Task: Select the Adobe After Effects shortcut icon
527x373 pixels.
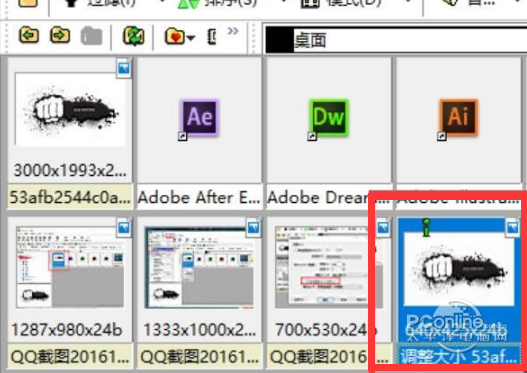Action: [199, 118]
